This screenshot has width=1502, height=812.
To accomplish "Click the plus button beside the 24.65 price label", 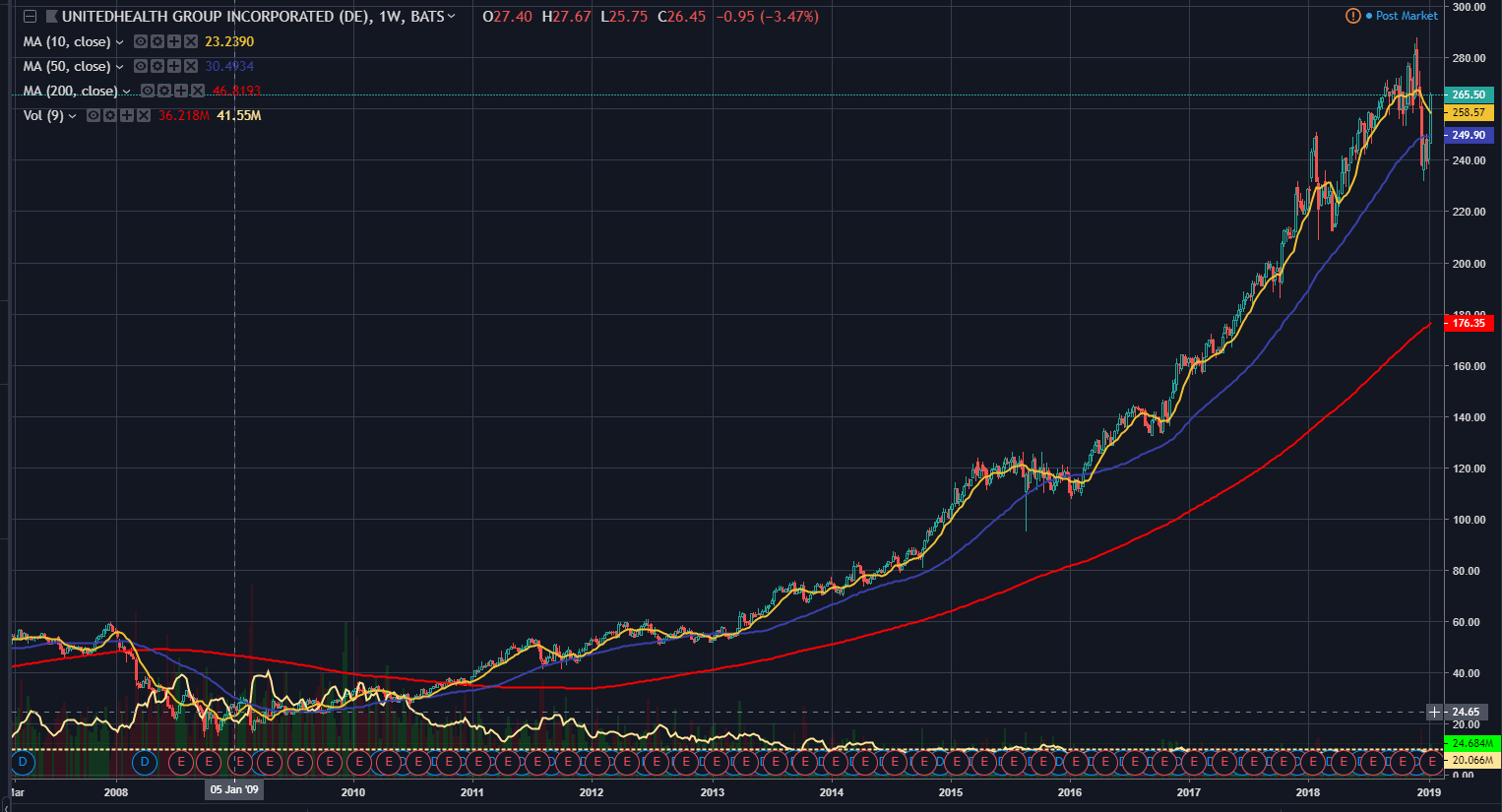I will [x=1435, y=712].
